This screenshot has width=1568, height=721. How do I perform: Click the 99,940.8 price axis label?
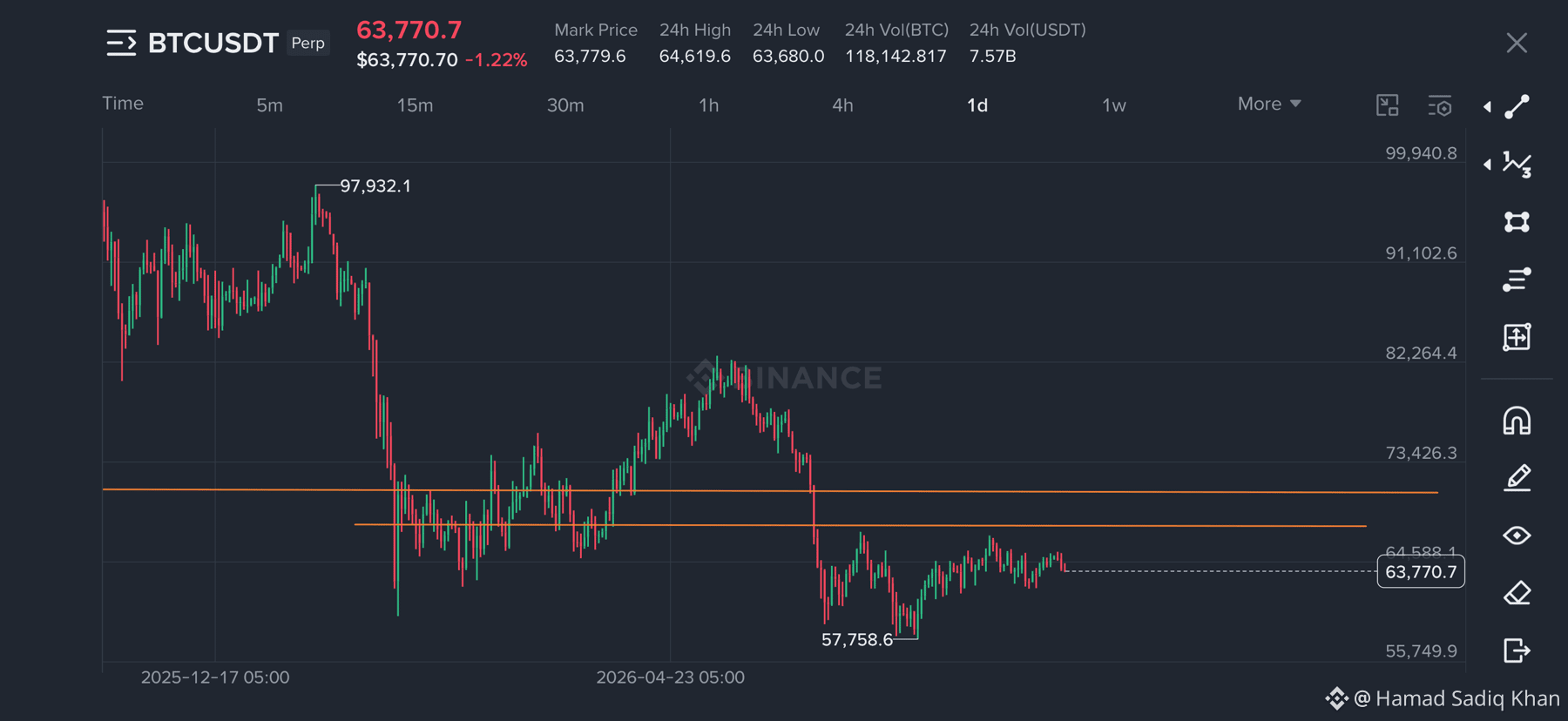[x=1421, y=153]
